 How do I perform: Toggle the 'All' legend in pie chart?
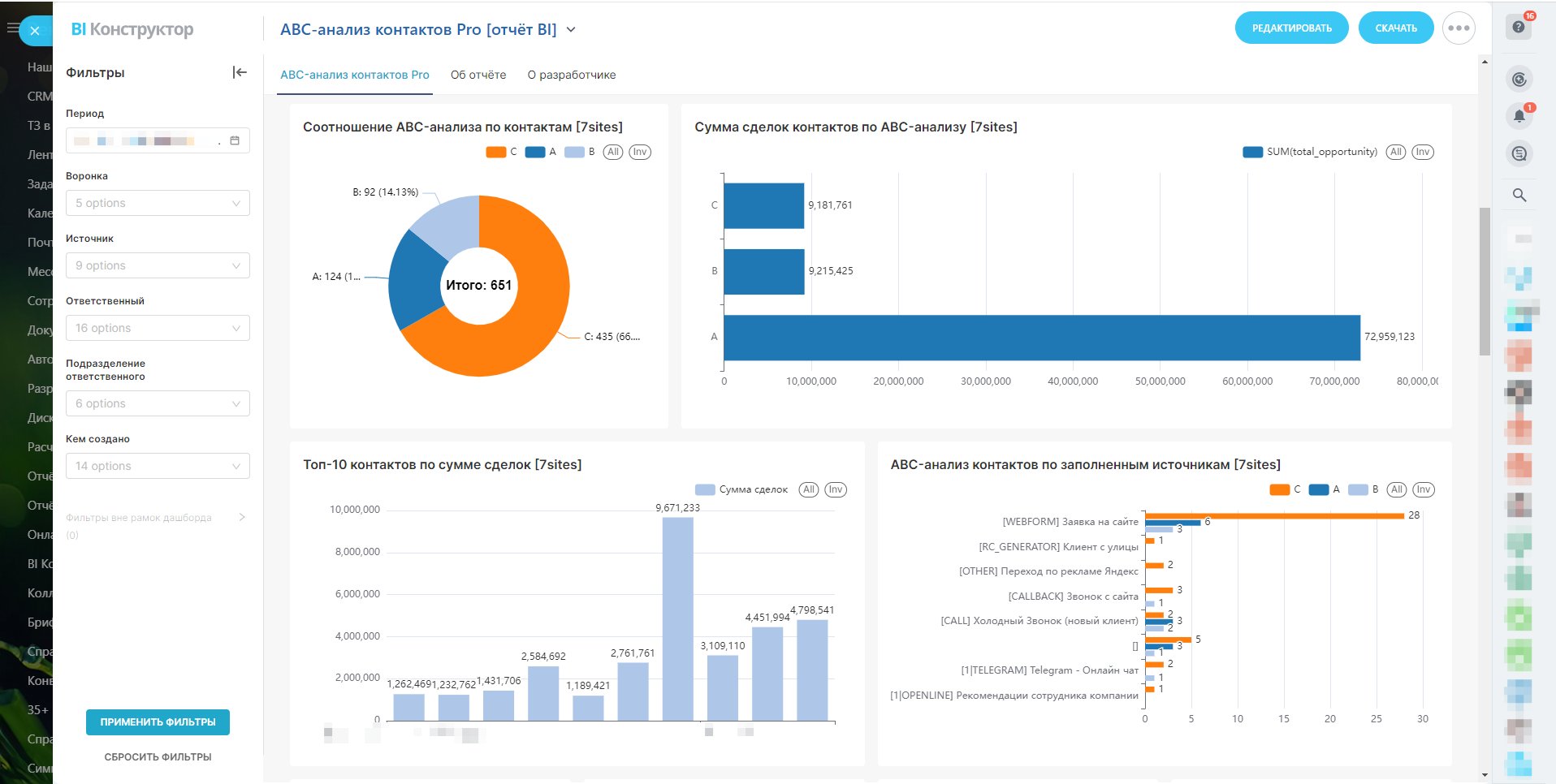613,152
